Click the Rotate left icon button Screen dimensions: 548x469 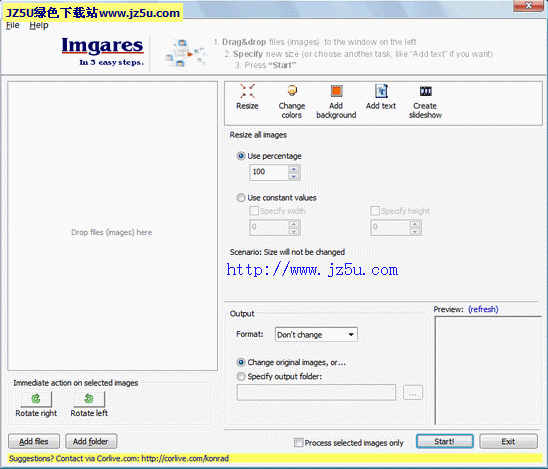[89, 399]
